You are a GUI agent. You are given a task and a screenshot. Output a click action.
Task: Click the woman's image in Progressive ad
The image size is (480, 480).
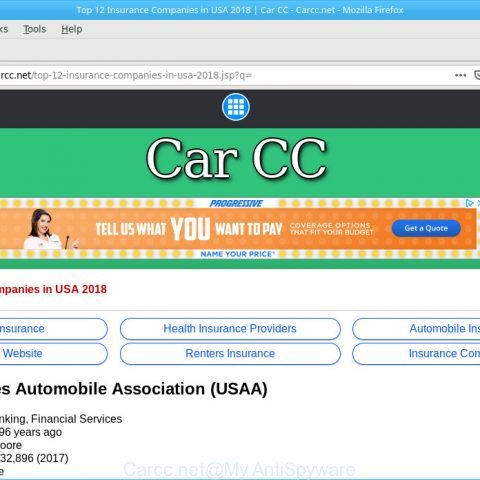click(50, 229)
